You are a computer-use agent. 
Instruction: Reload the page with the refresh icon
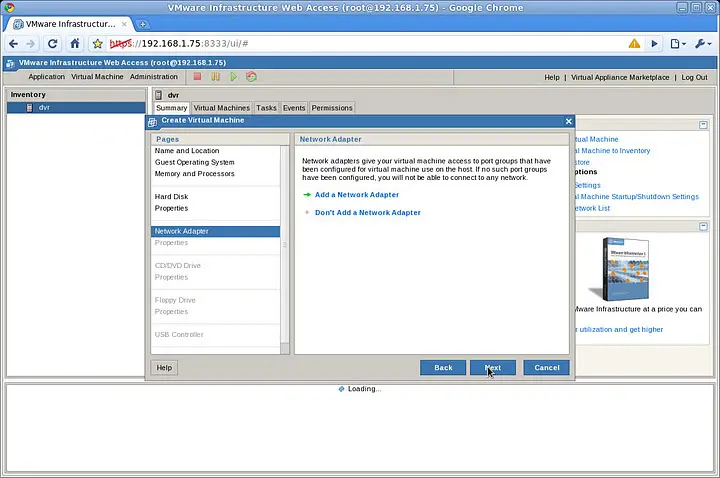click(52, 44)
